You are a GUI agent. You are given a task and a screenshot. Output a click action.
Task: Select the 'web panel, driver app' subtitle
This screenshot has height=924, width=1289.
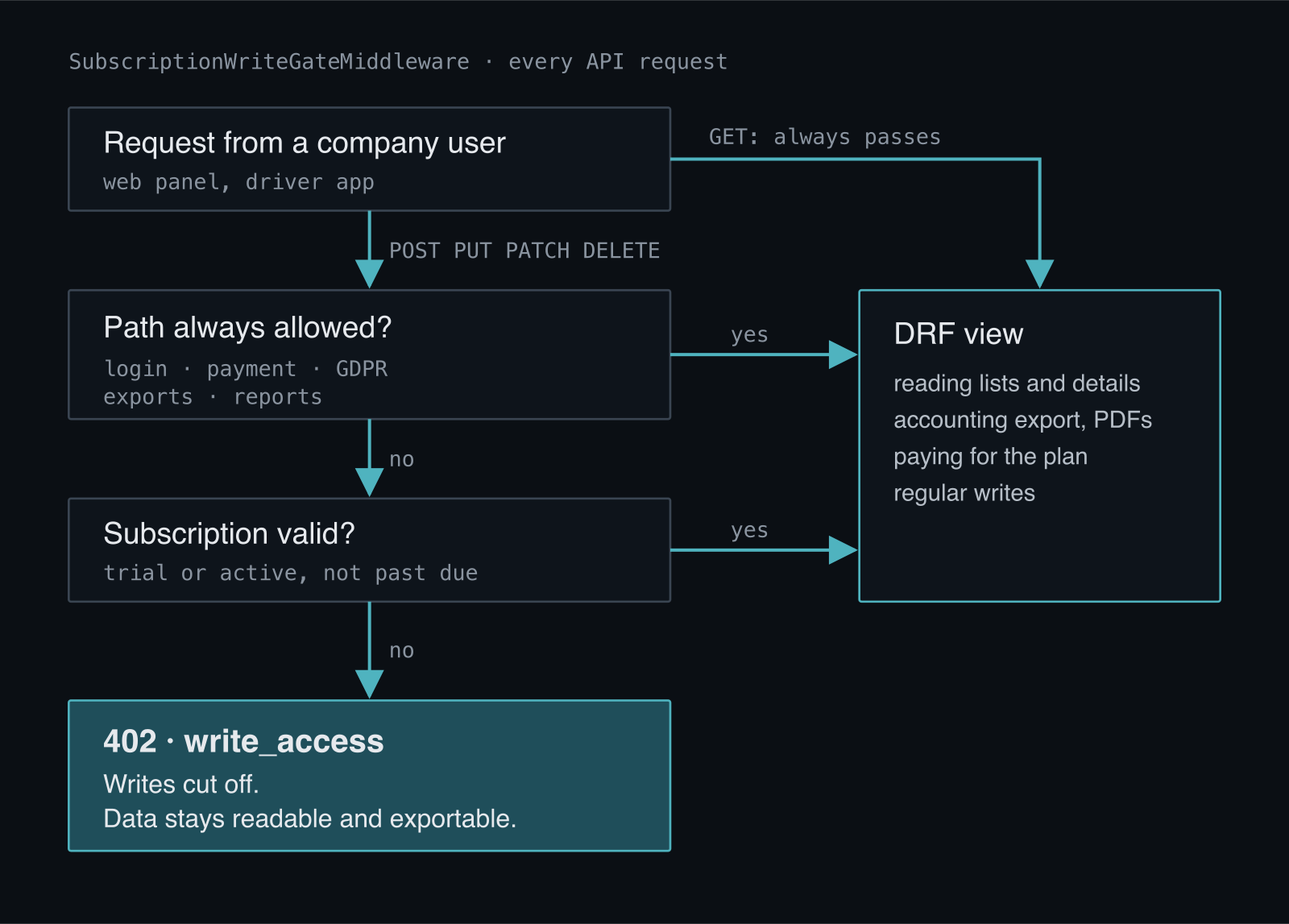[238, 182]
